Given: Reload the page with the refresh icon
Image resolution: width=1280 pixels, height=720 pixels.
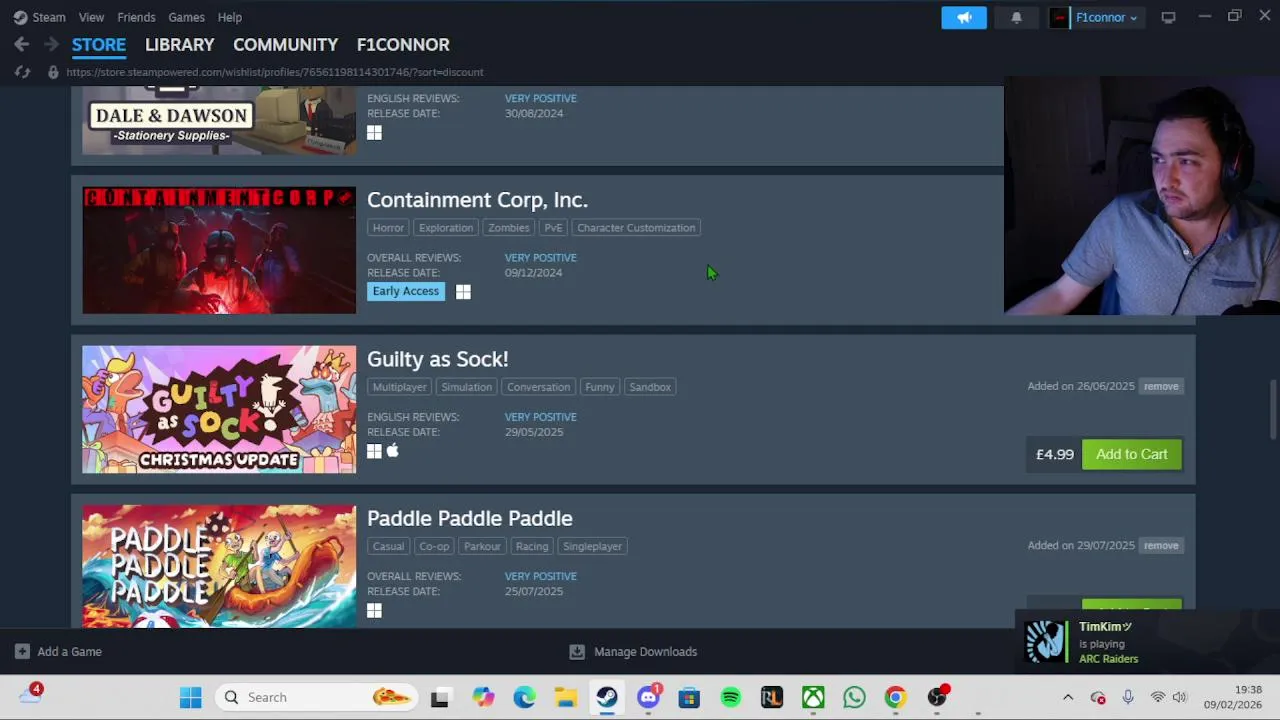Looking at the screenshot, I should tap(22, 72).
